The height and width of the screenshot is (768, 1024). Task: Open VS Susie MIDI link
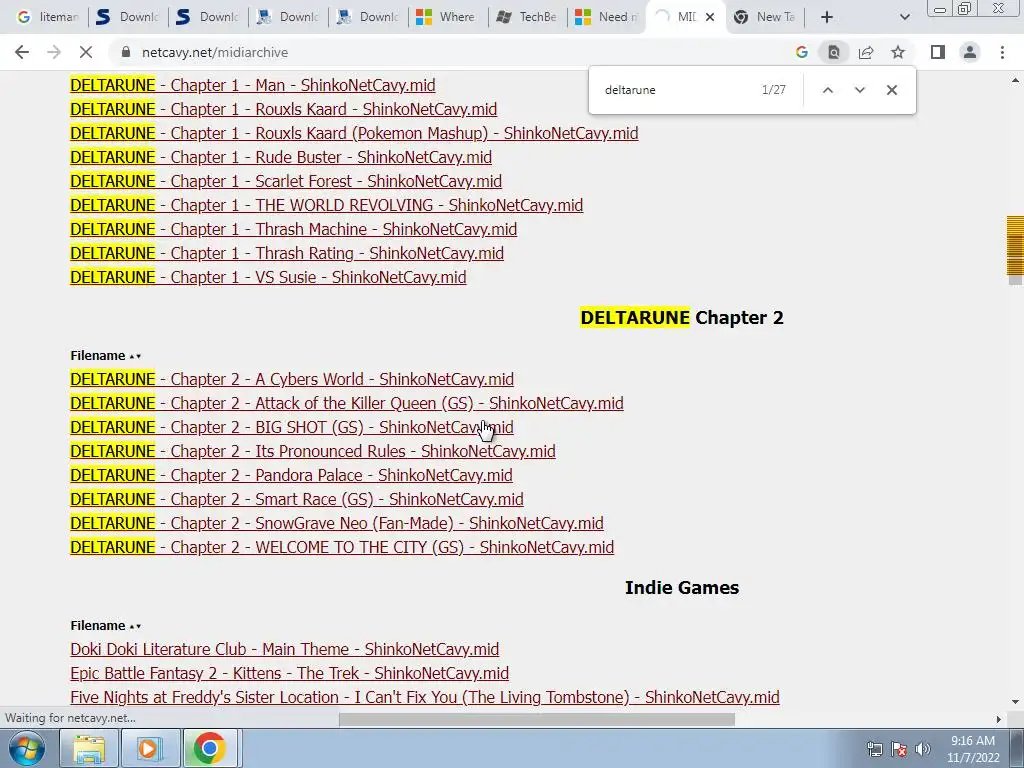point(268,278)
